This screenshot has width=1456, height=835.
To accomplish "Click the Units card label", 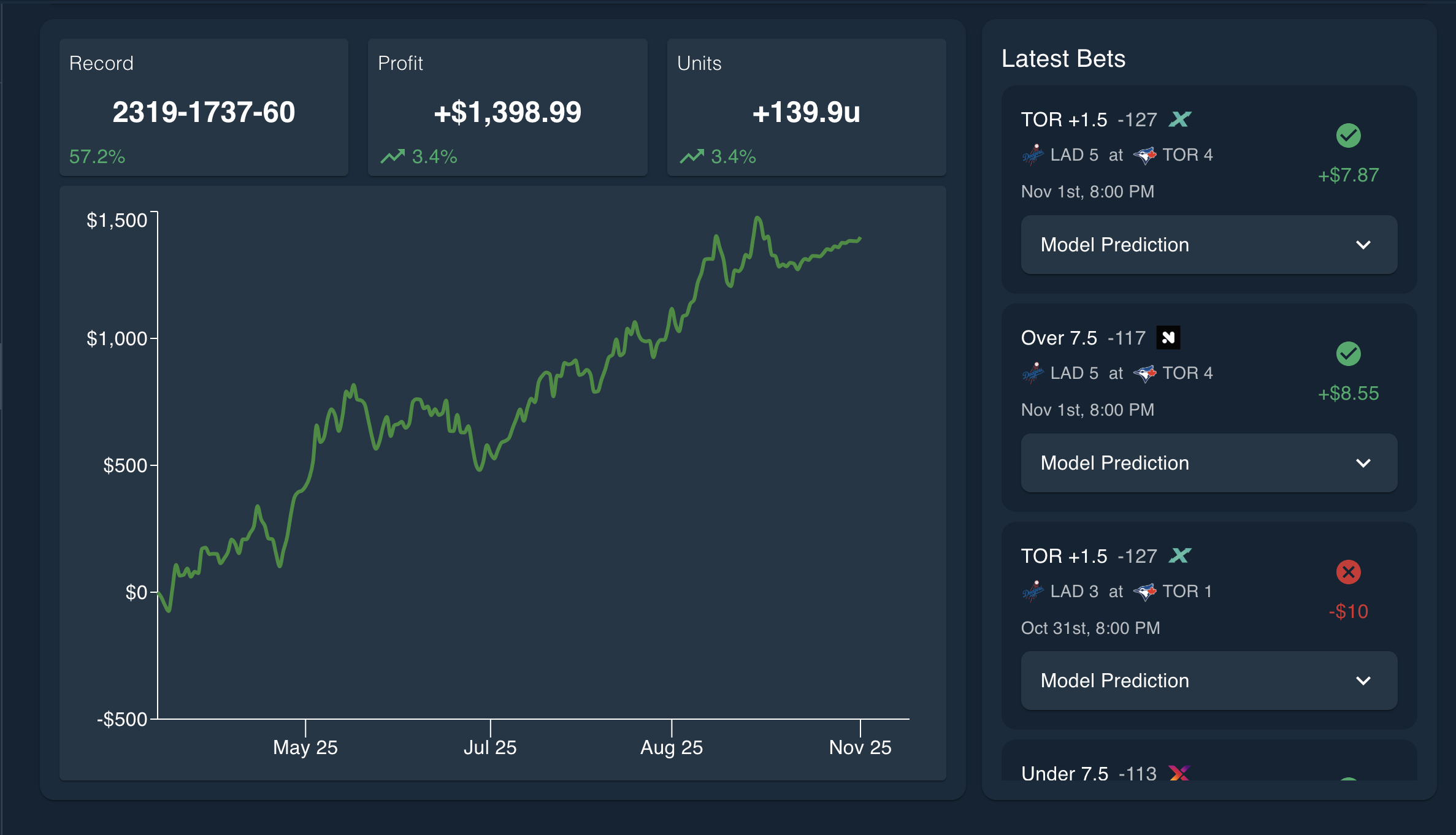I will pyautogui.click(x=699, y=63).
